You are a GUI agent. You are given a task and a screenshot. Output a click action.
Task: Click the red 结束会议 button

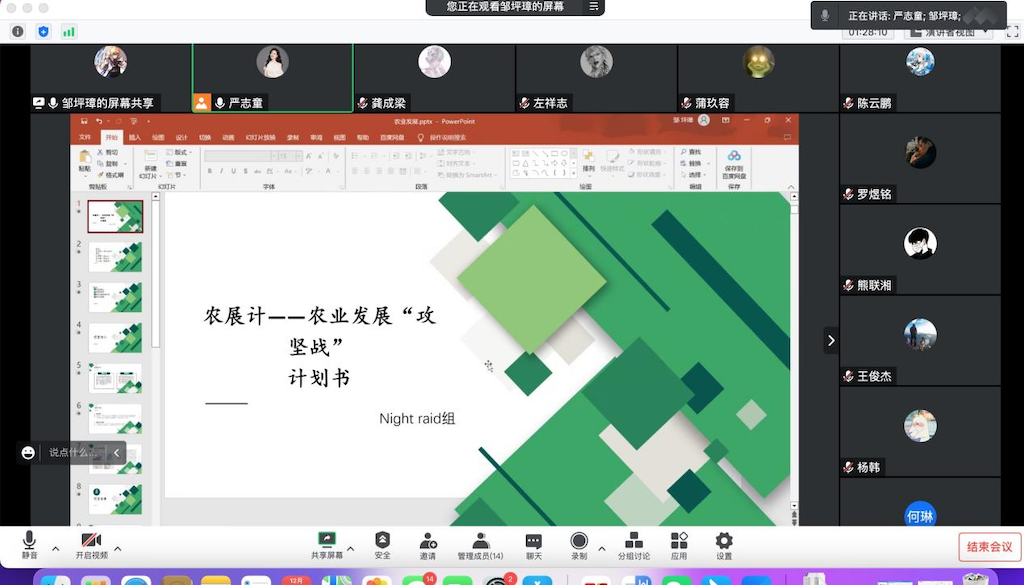pos(989,546)
